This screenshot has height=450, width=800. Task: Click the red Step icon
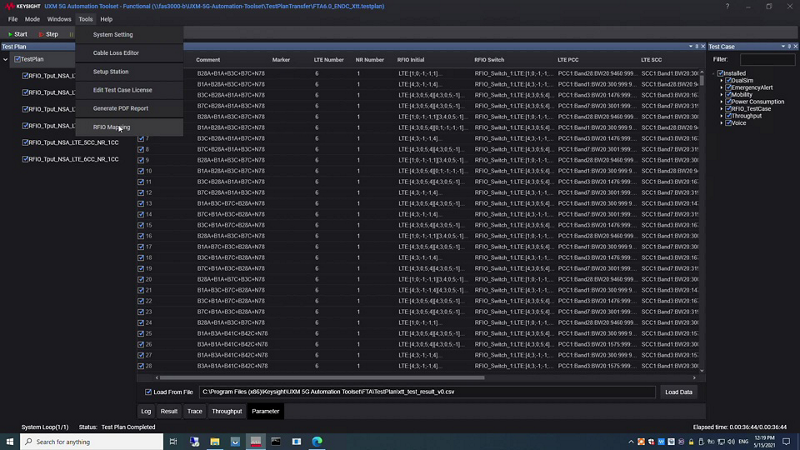[41, 34]
